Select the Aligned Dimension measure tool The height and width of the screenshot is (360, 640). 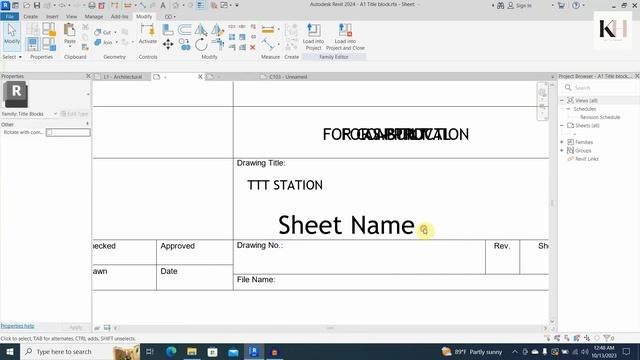click(x=268, y=29)
